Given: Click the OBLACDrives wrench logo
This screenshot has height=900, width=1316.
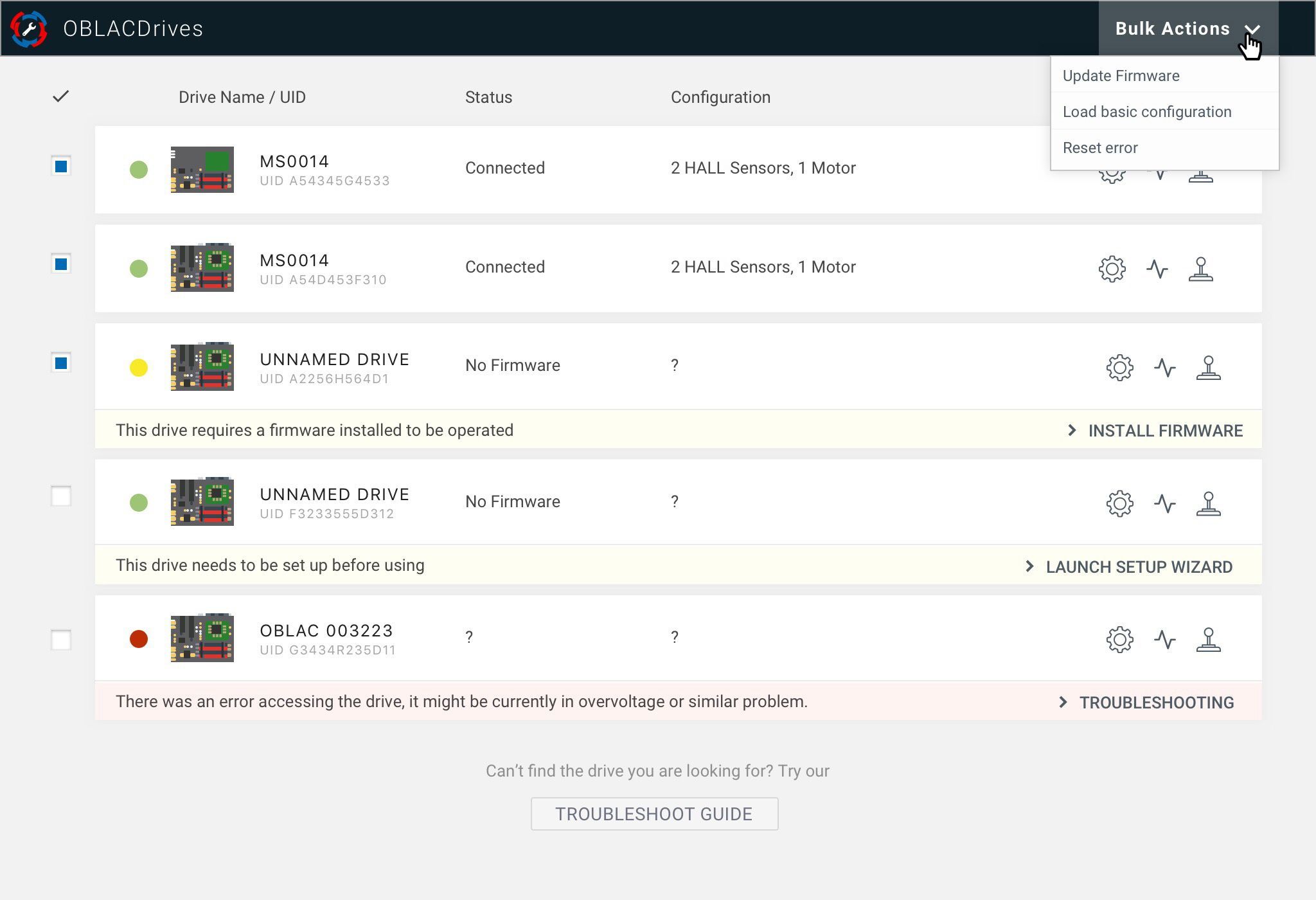Looking at the screenshot, I should click(x=29, y=29).
